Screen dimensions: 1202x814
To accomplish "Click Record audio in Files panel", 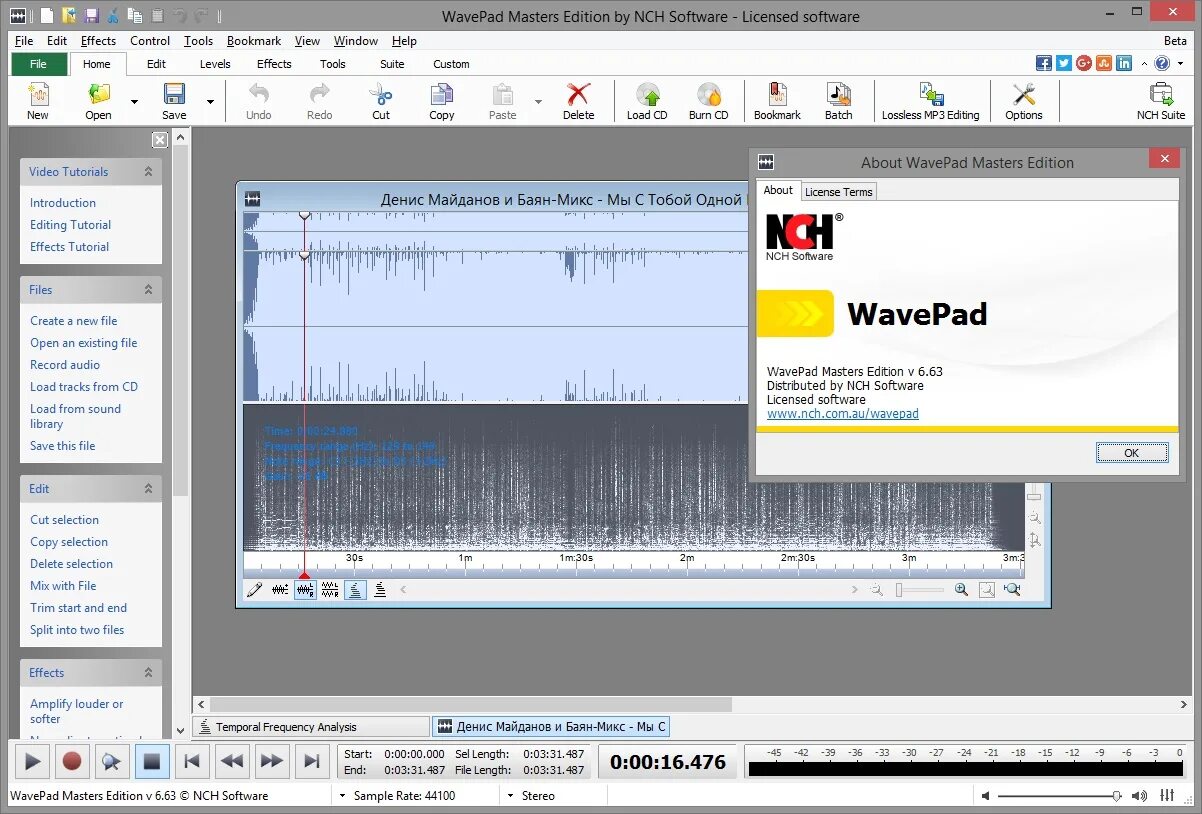I will click(x=65, y=365).
